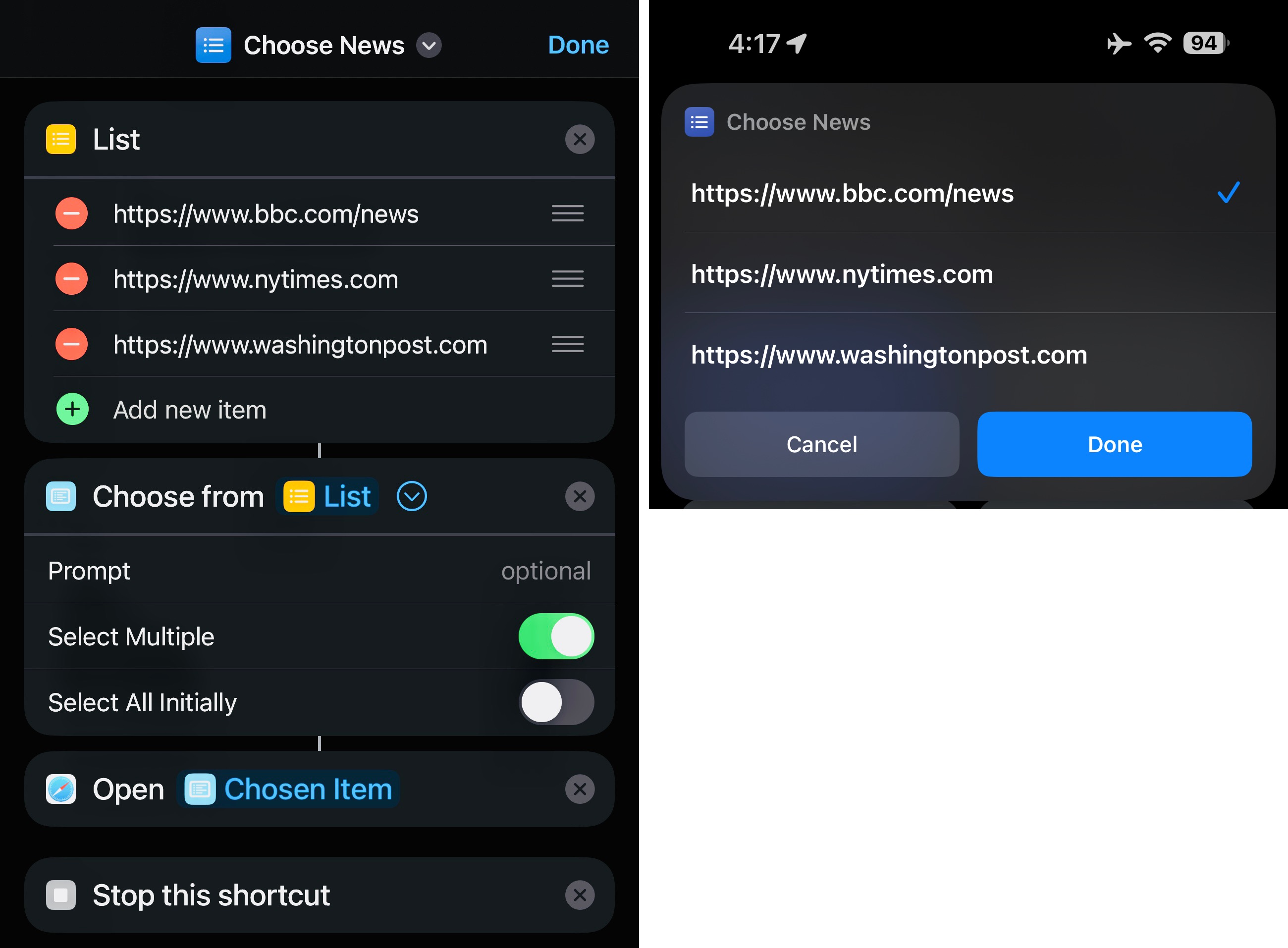Click Done in the selection dialog
Viewport: 1288px width, 948px height.
tap(1114, 444)
